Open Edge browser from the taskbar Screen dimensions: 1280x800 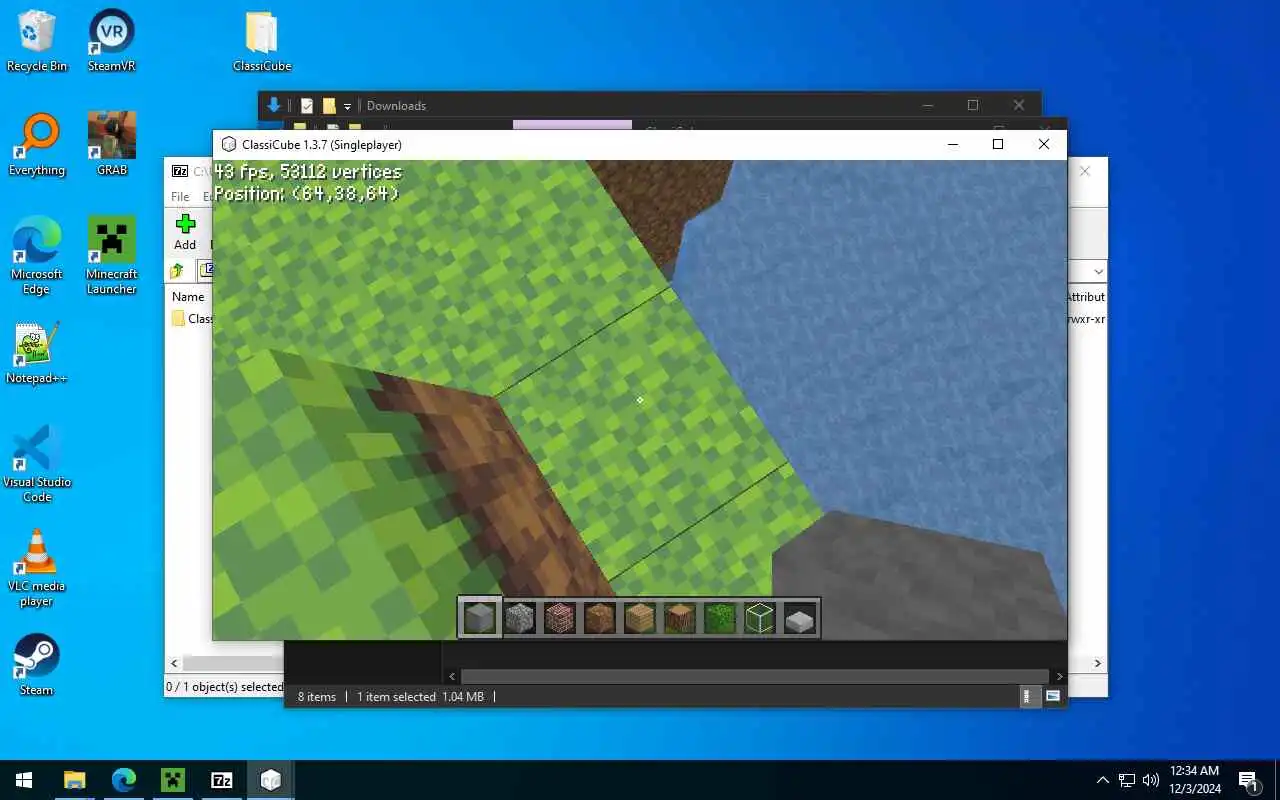click(x=124, y=780)
